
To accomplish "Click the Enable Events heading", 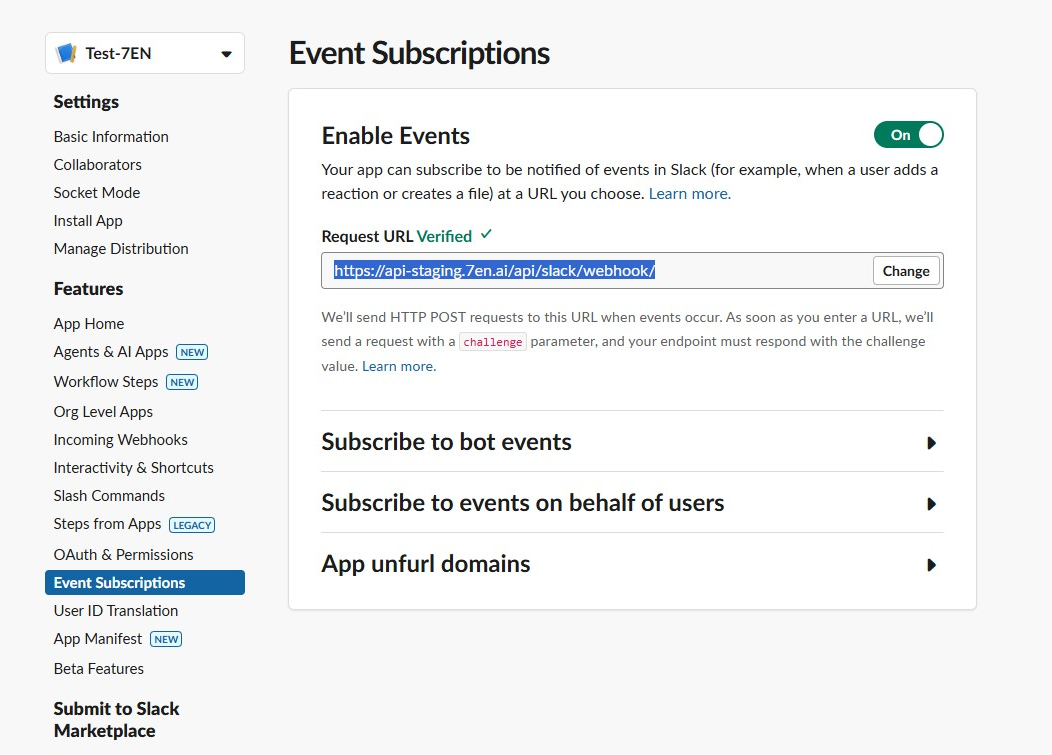I will [396, 136].
